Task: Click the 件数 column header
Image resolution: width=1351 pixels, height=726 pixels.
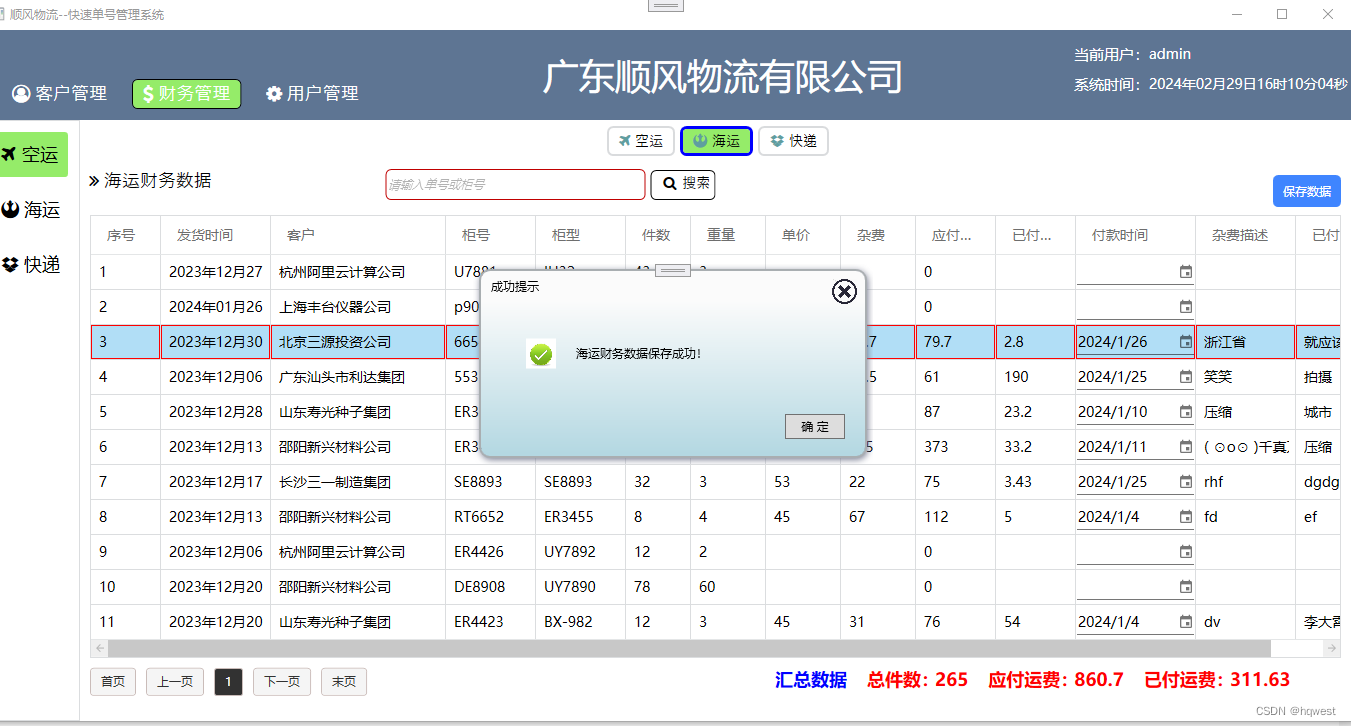Action: tap(658, 235)
